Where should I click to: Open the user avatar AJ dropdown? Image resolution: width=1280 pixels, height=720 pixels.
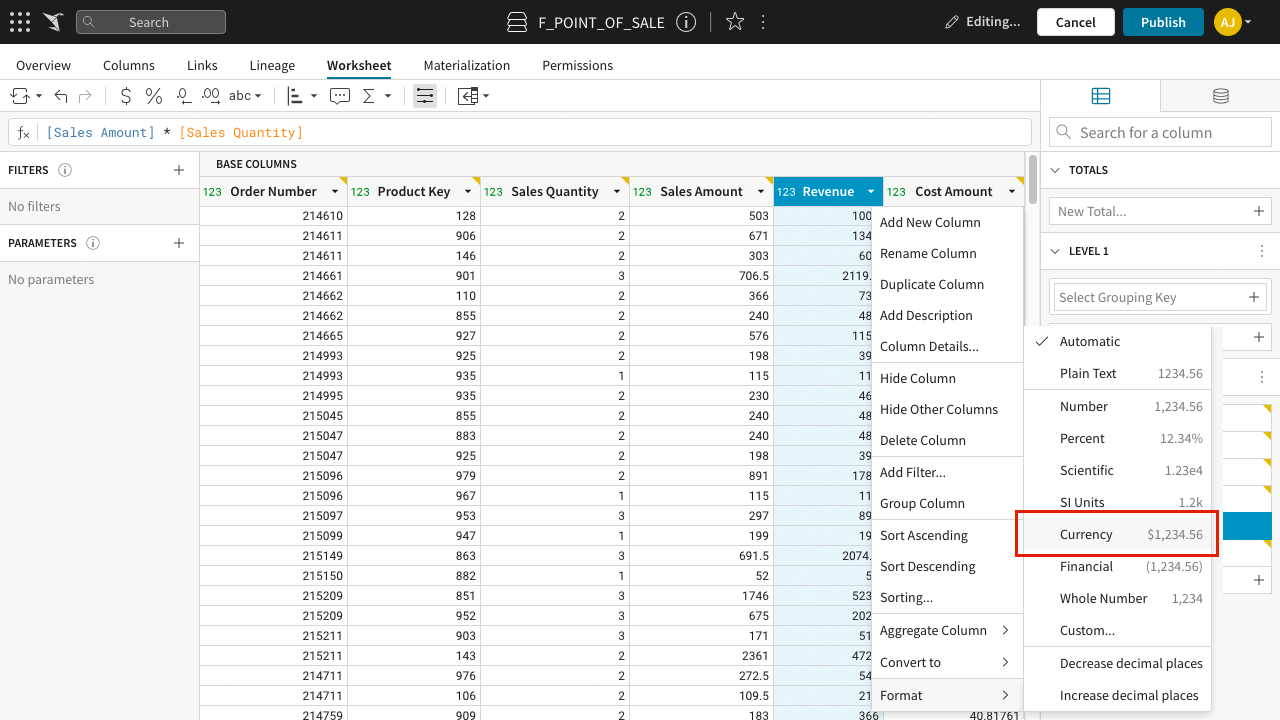coord(1234,22)
